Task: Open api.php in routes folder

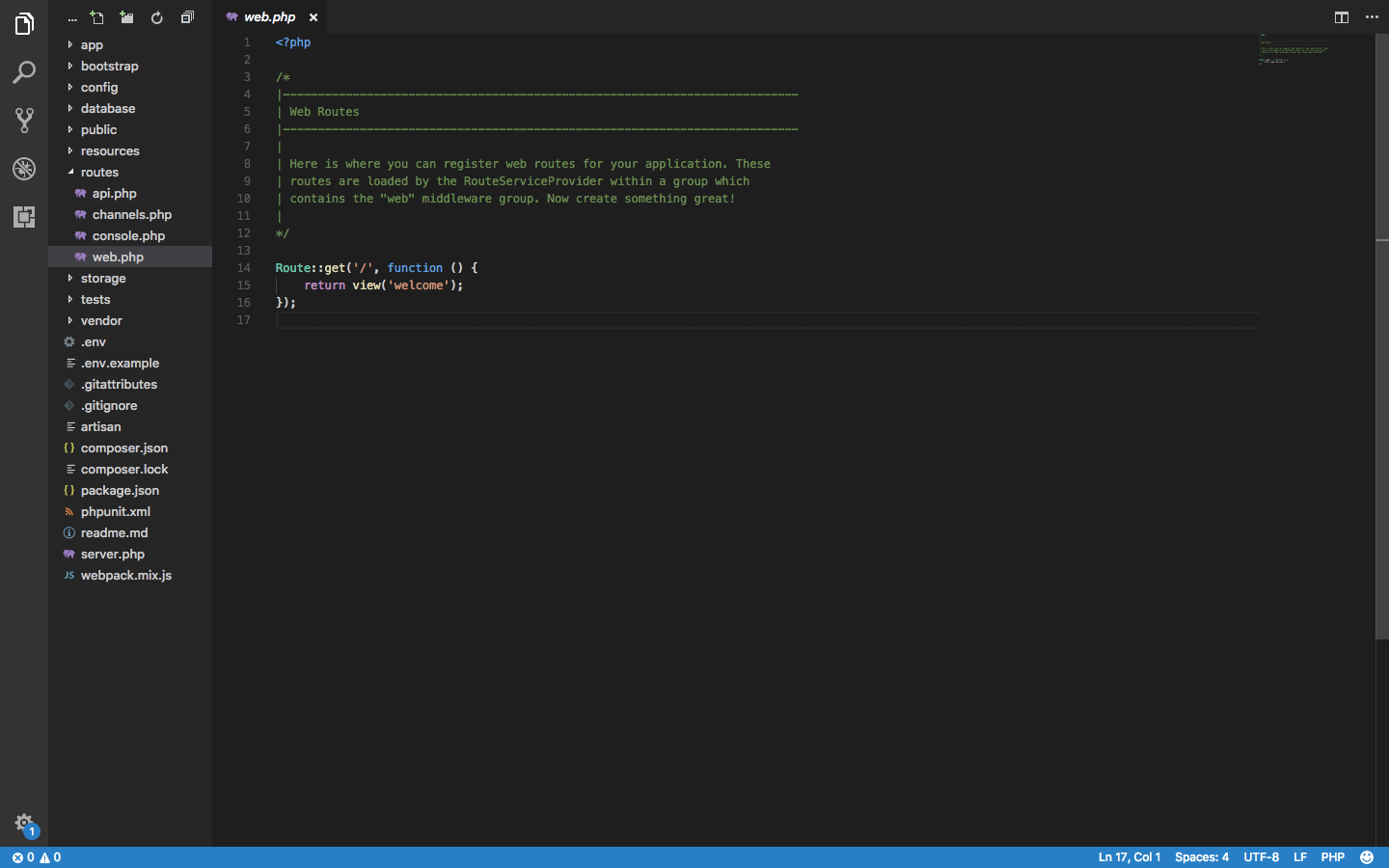Action: click(x=130, y=193)
